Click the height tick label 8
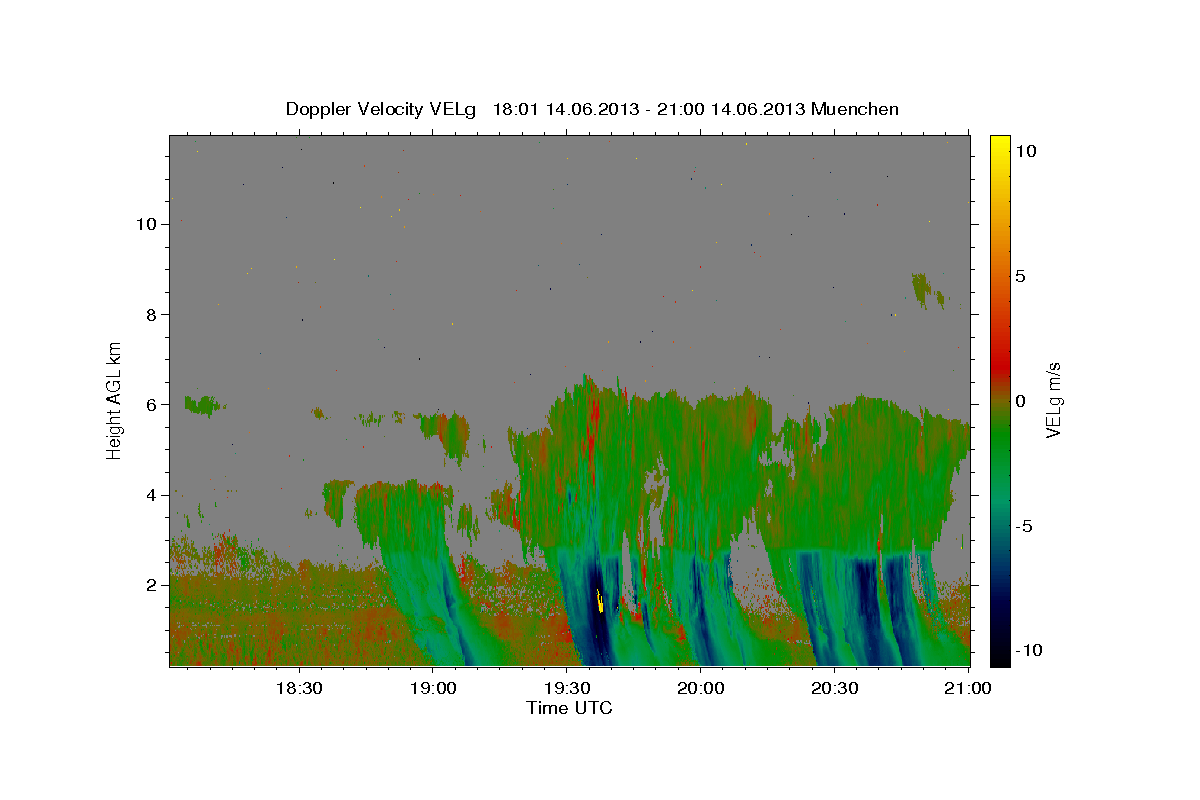This screenshot has height=800, width=1200. click(x=153, y=314)
